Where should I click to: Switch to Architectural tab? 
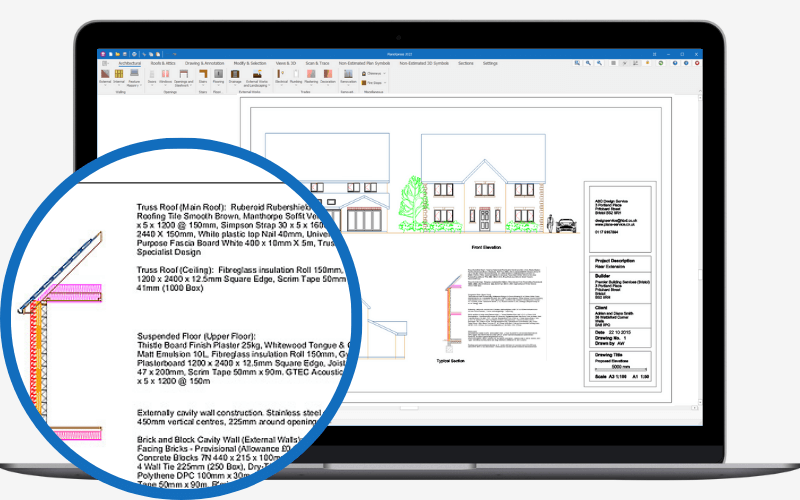(x=130, y=63)
